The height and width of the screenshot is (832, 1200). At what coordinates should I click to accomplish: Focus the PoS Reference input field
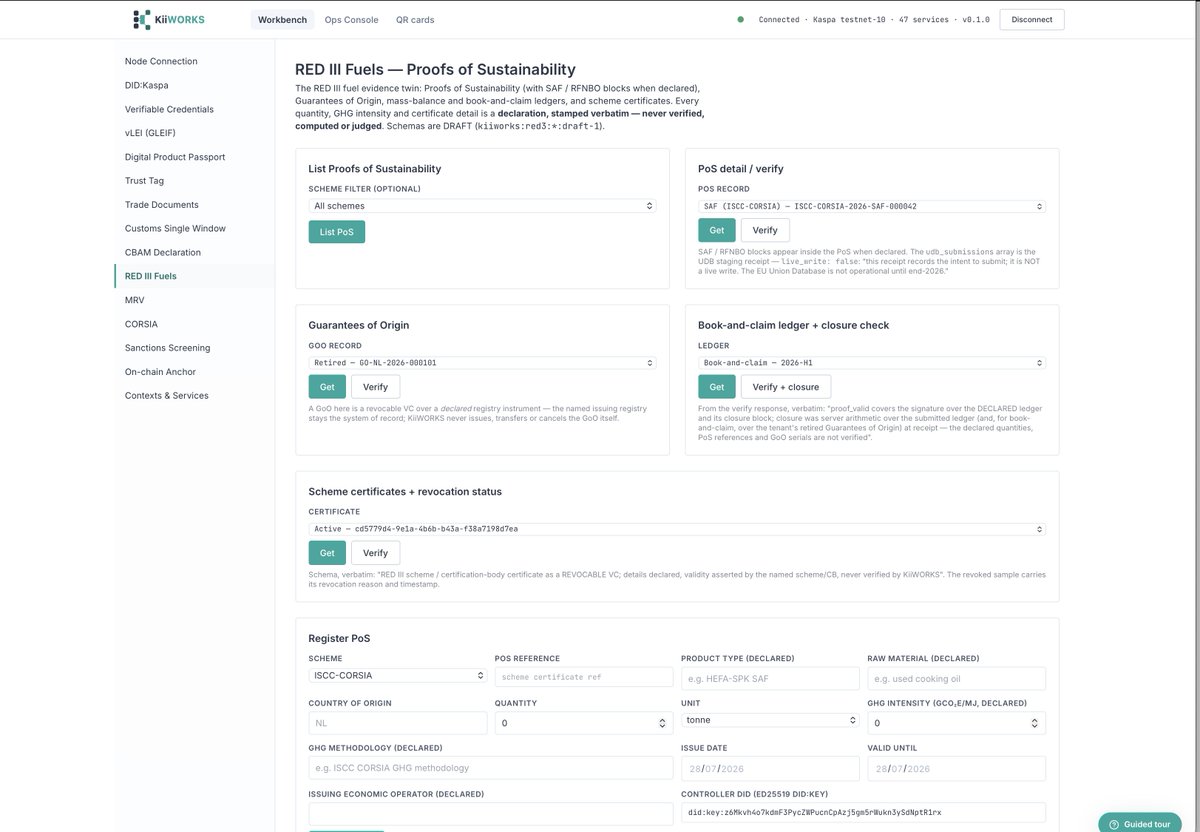pyautogui.click(x=584, y=677)
